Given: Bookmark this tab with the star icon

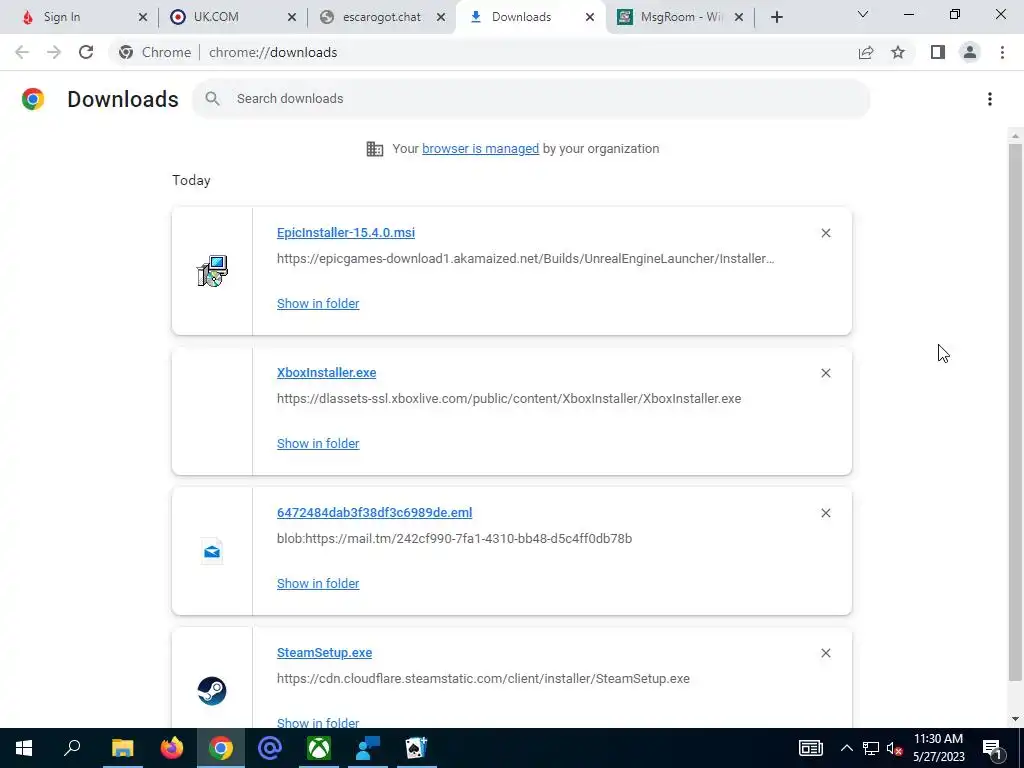Looking at the screenshot, I should tap(898, 52).
